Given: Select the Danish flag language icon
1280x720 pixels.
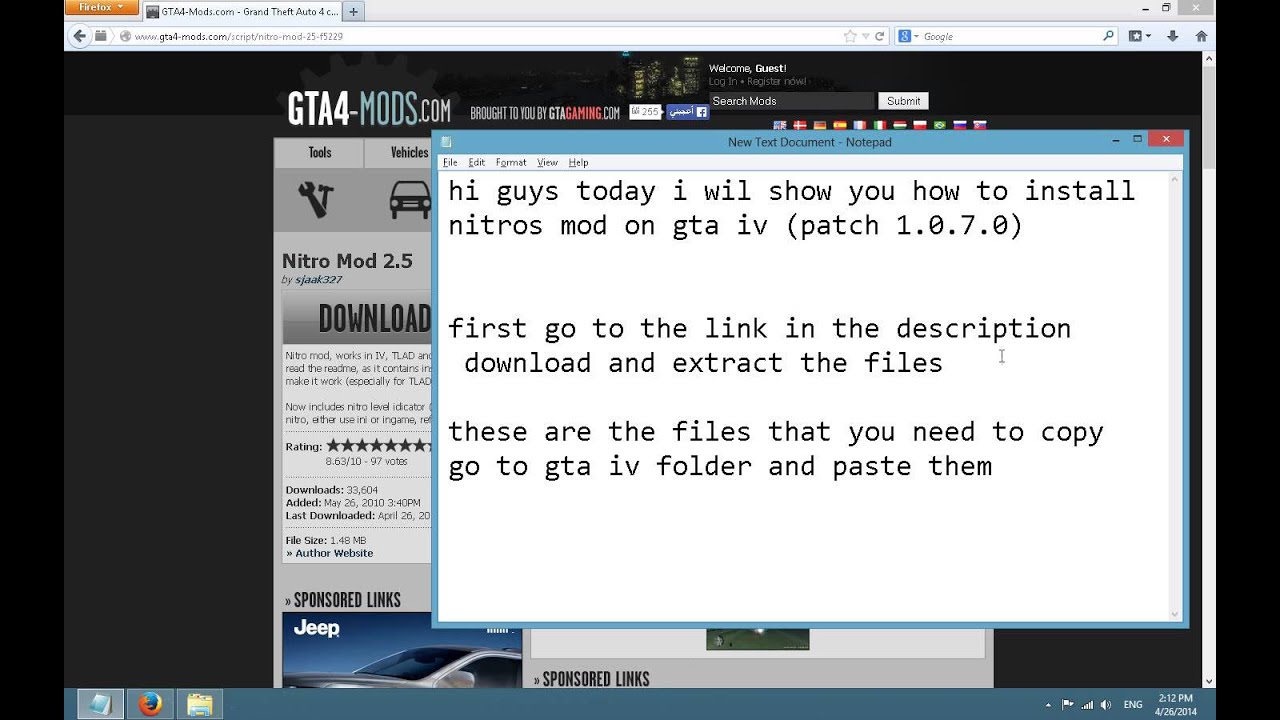Looking at the screenshot, I should coord(799,125).
